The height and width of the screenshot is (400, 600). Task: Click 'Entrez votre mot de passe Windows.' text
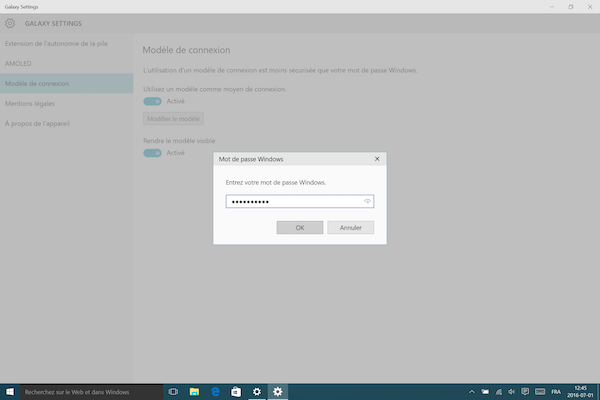pos(276,183)
